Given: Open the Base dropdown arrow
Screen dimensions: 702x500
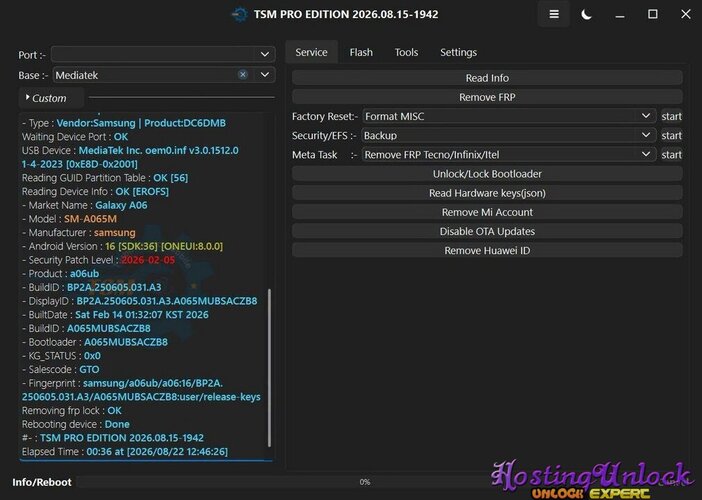Looking at the screenshot, I should pos(265,74).
